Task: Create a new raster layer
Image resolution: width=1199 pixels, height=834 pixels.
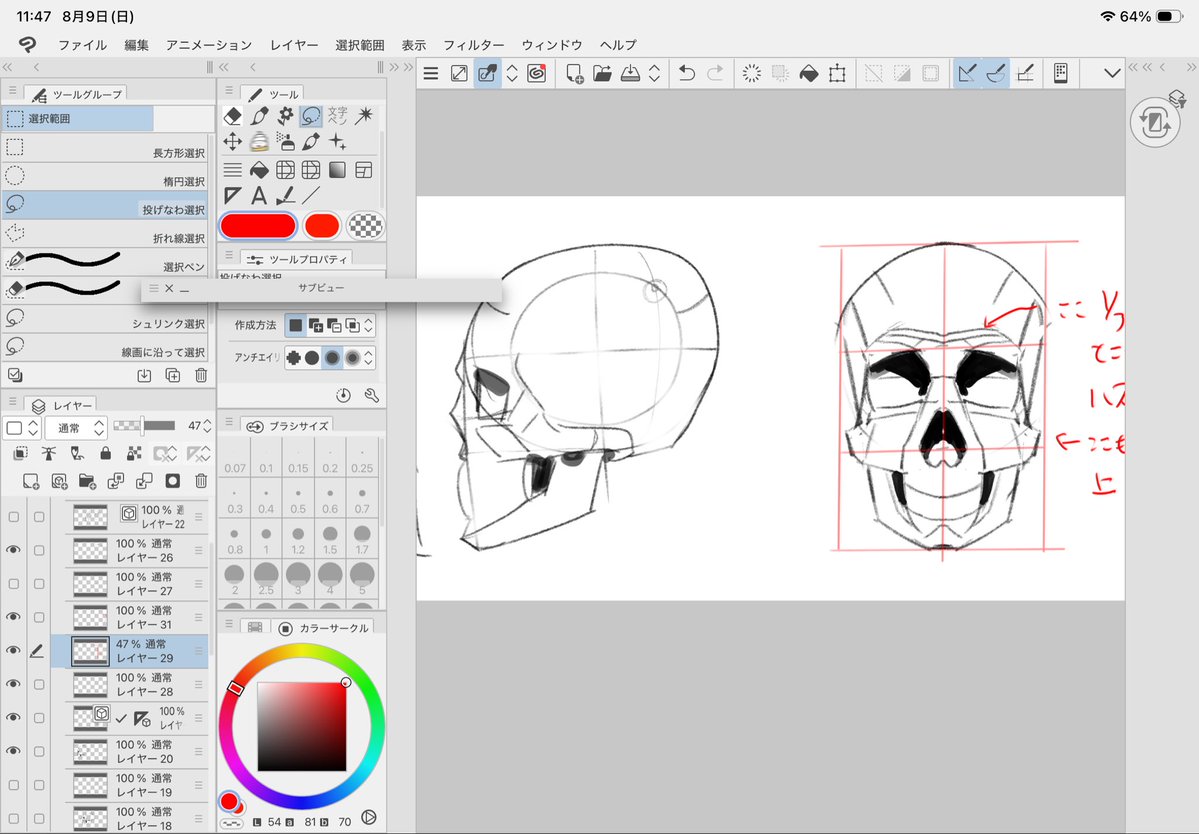Action: coord(31,481)
